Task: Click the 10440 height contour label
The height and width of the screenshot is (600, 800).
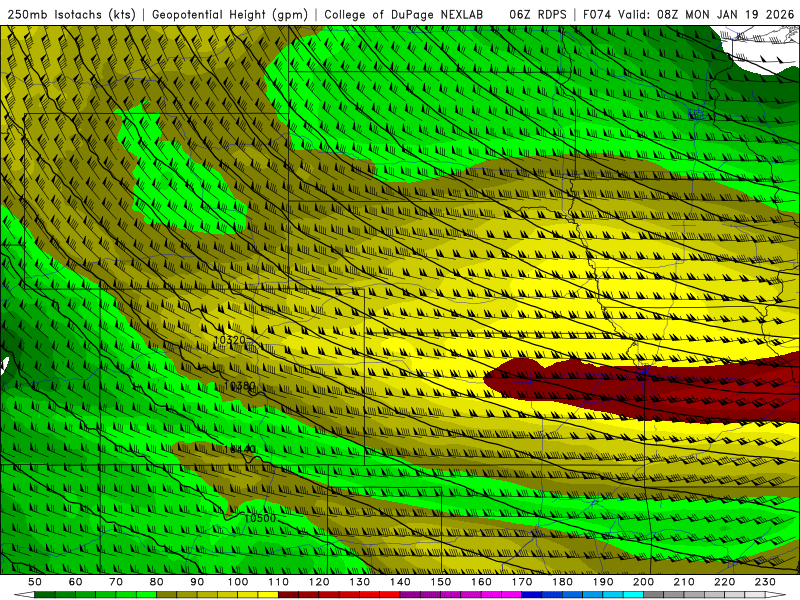Action: [240, 449]
